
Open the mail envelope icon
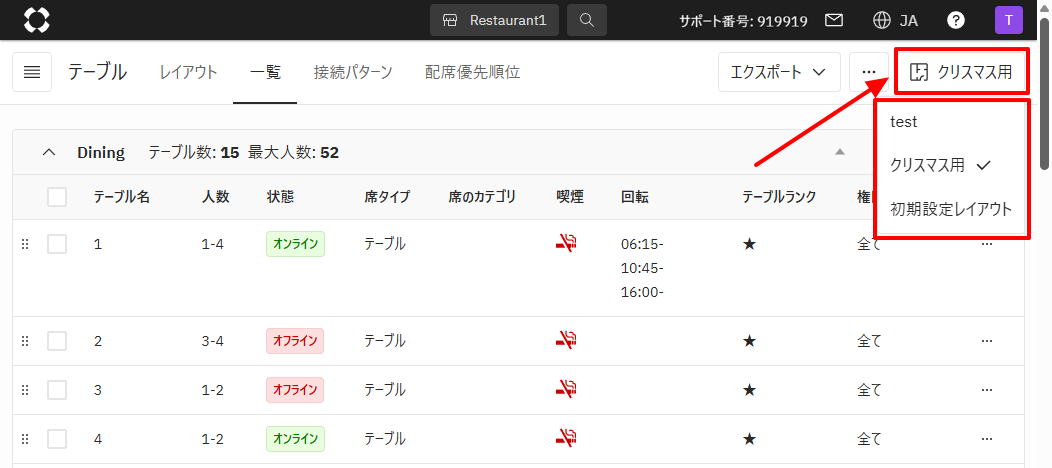[834, 20]
